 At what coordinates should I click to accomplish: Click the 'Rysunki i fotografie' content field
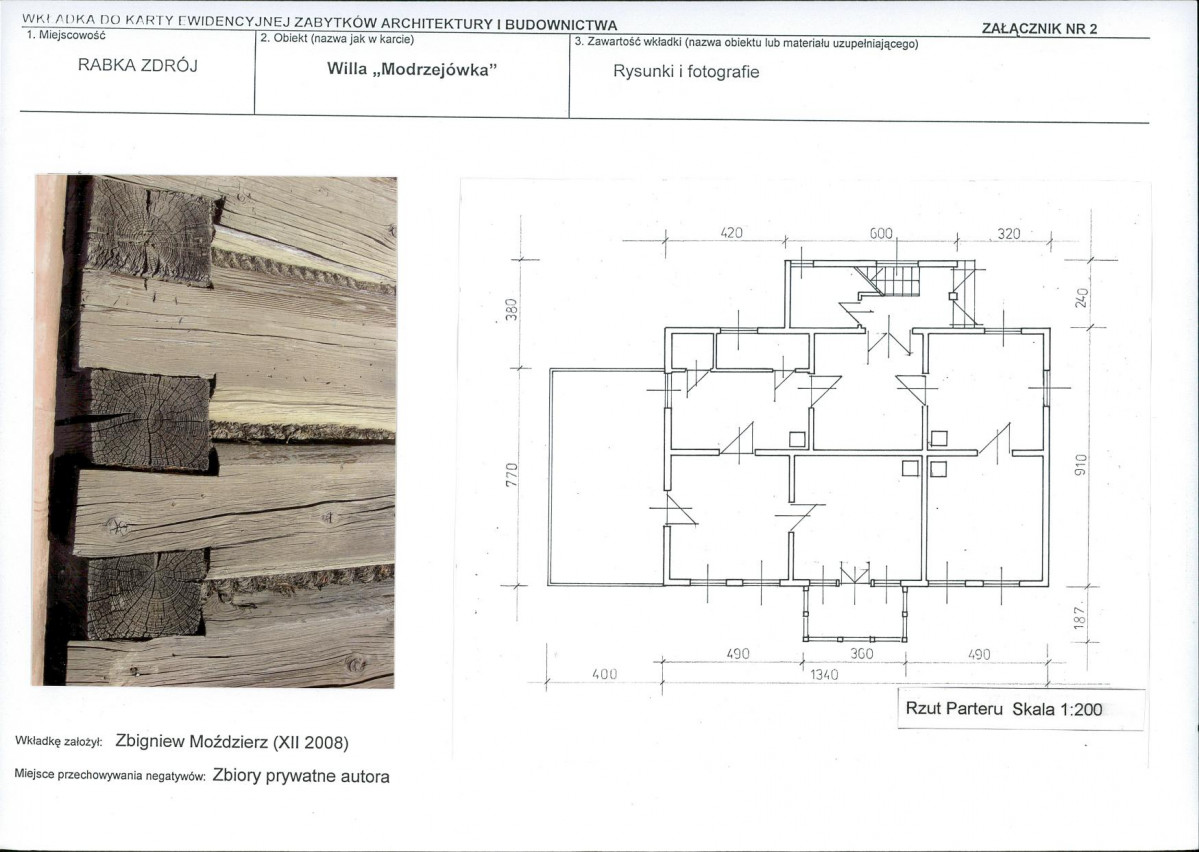pyautogui.click(x=686, y=71)
